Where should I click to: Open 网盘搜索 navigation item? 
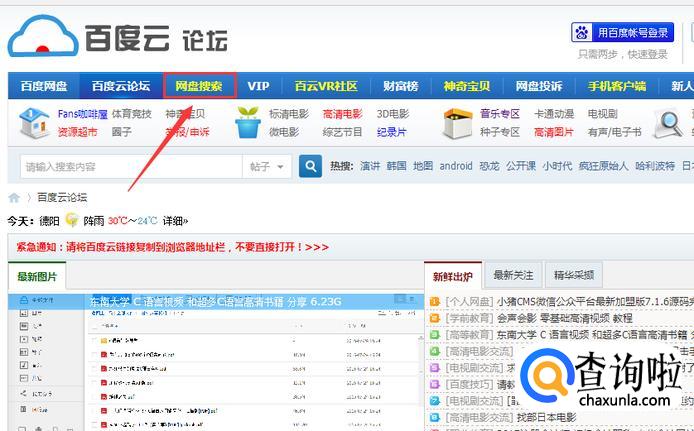[x=199, y=86]
